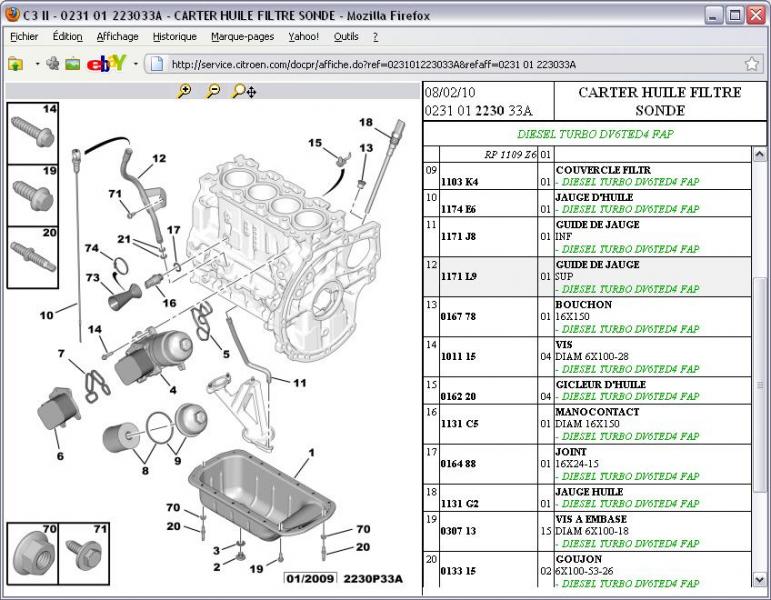The height and width of the screenshot is (600, 771).
Task: Click the page icon in the address bar
Action: [x=157, y=64]
